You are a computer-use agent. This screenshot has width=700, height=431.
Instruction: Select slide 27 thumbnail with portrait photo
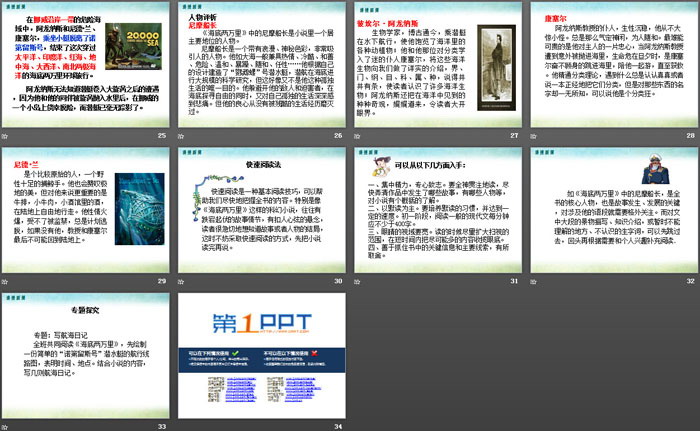(438, 64)
